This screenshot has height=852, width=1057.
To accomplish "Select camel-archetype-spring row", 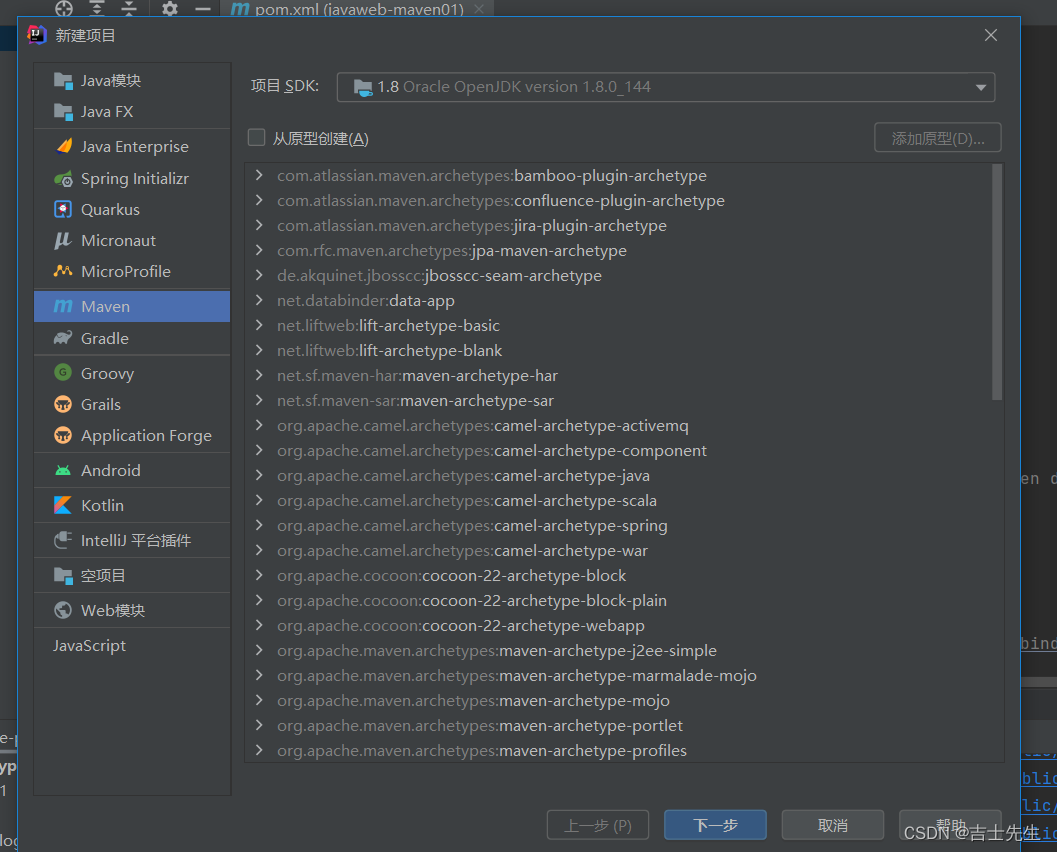I will [x=620, y=525].
